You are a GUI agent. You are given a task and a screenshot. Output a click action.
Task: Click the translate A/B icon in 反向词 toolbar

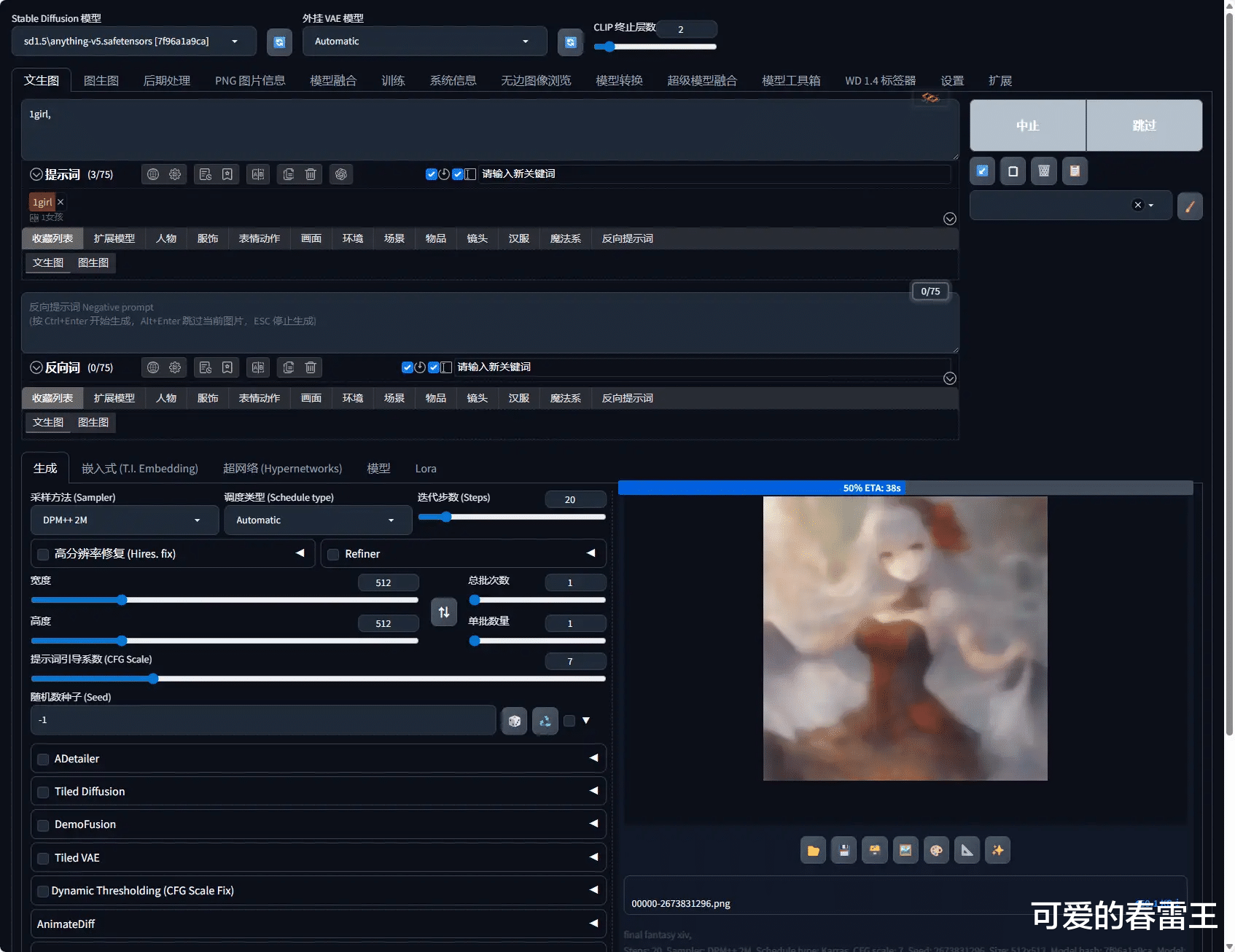coord(258,367)
